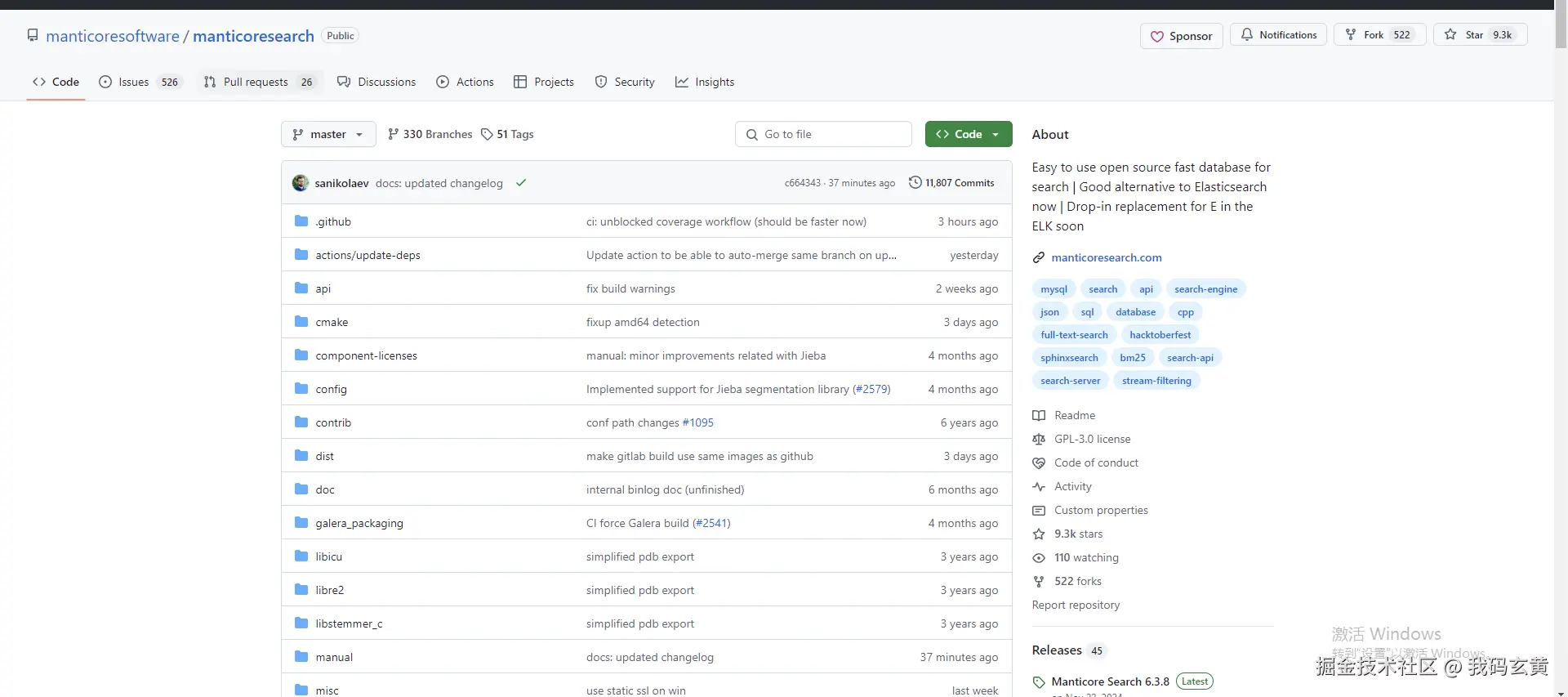Image resolution: width=1568 pixels, height=697 pixels.
Task: Click the heart icon in Sponsor button
Action: [1157, 36]
